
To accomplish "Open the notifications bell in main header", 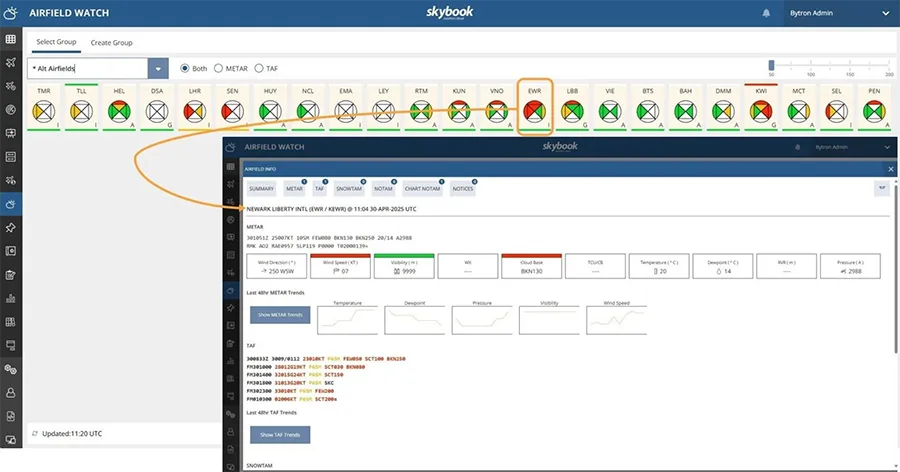I will click(x=766, y=13).
